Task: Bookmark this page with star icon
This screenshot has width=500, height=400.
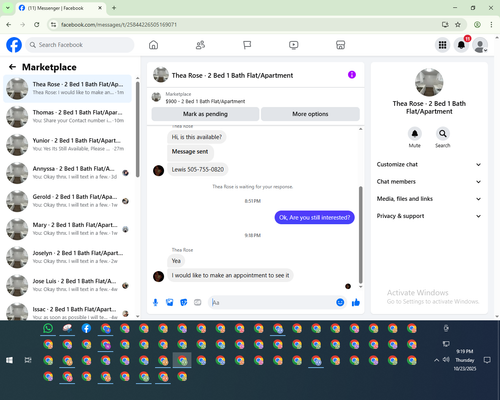Action: coord(458,25)
